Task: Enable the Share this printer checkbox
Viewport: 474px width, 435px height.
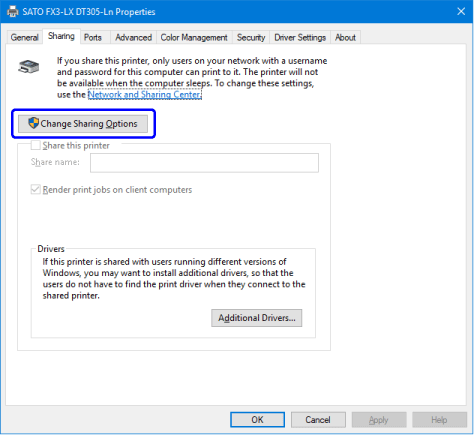Action: point(35,145)
